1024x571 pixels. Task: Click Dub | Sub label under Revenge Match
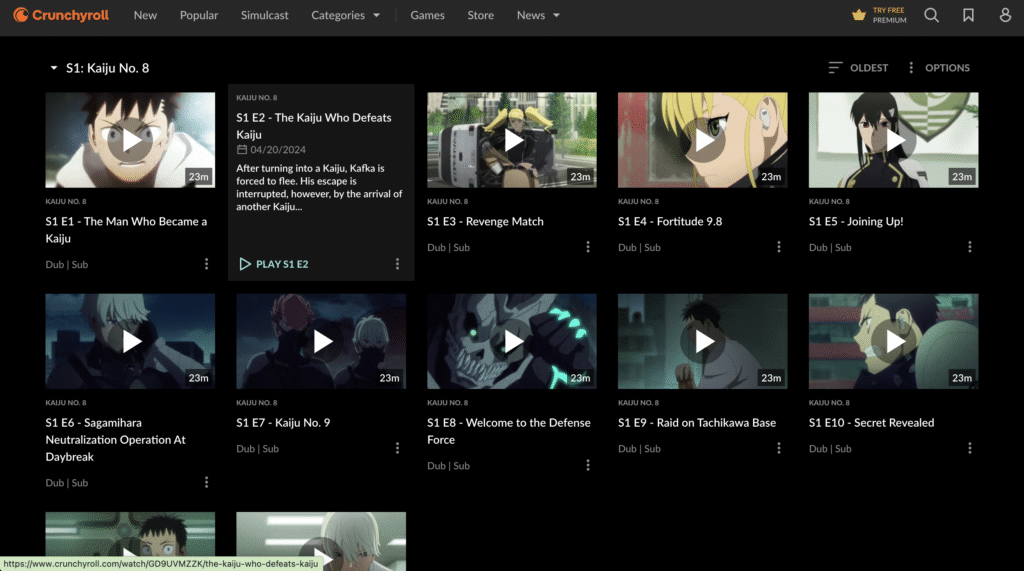[449, 248]
